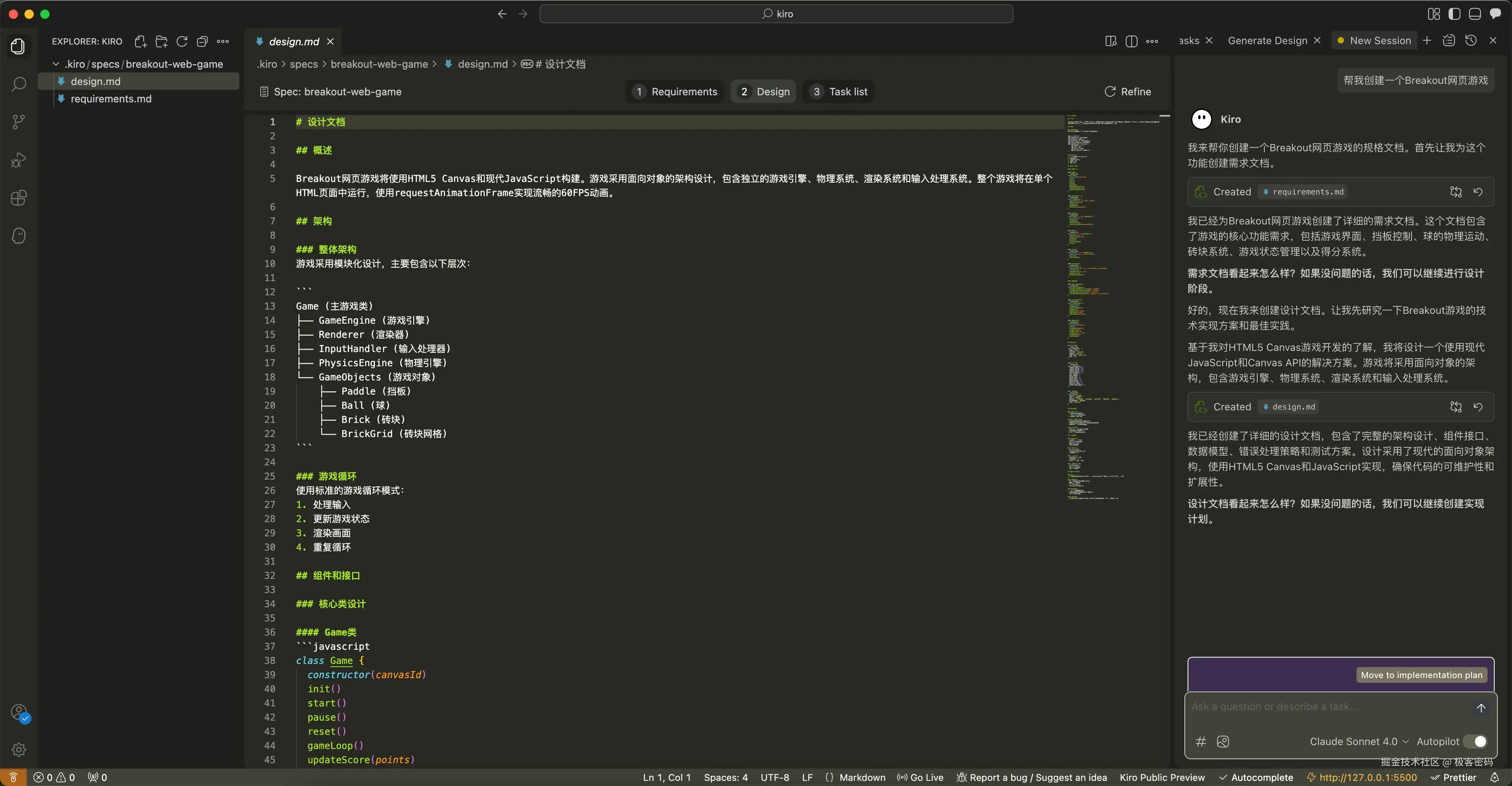This screenshot has width=1512, height=786.
Task: Switch to the Requirements spec tab
Action: click(675, 92)
